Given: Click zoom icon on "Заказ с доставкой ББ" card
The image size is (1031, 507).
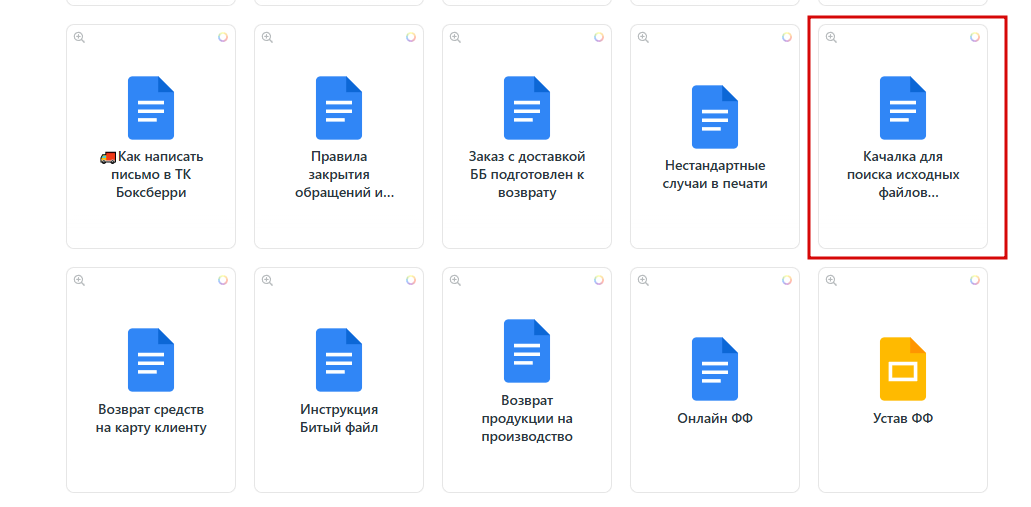Looking at the screenshot, I should tap(455, 37).
